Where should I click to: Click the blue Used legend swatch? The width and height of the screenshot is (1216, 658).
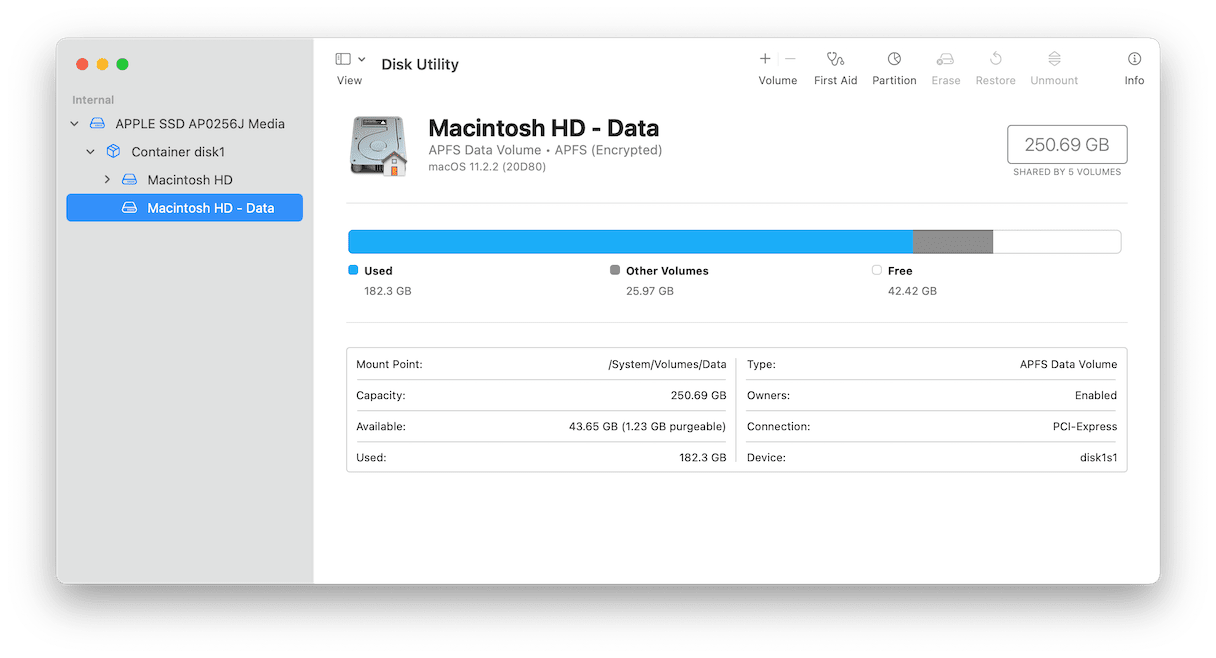[x=353, y=270]
